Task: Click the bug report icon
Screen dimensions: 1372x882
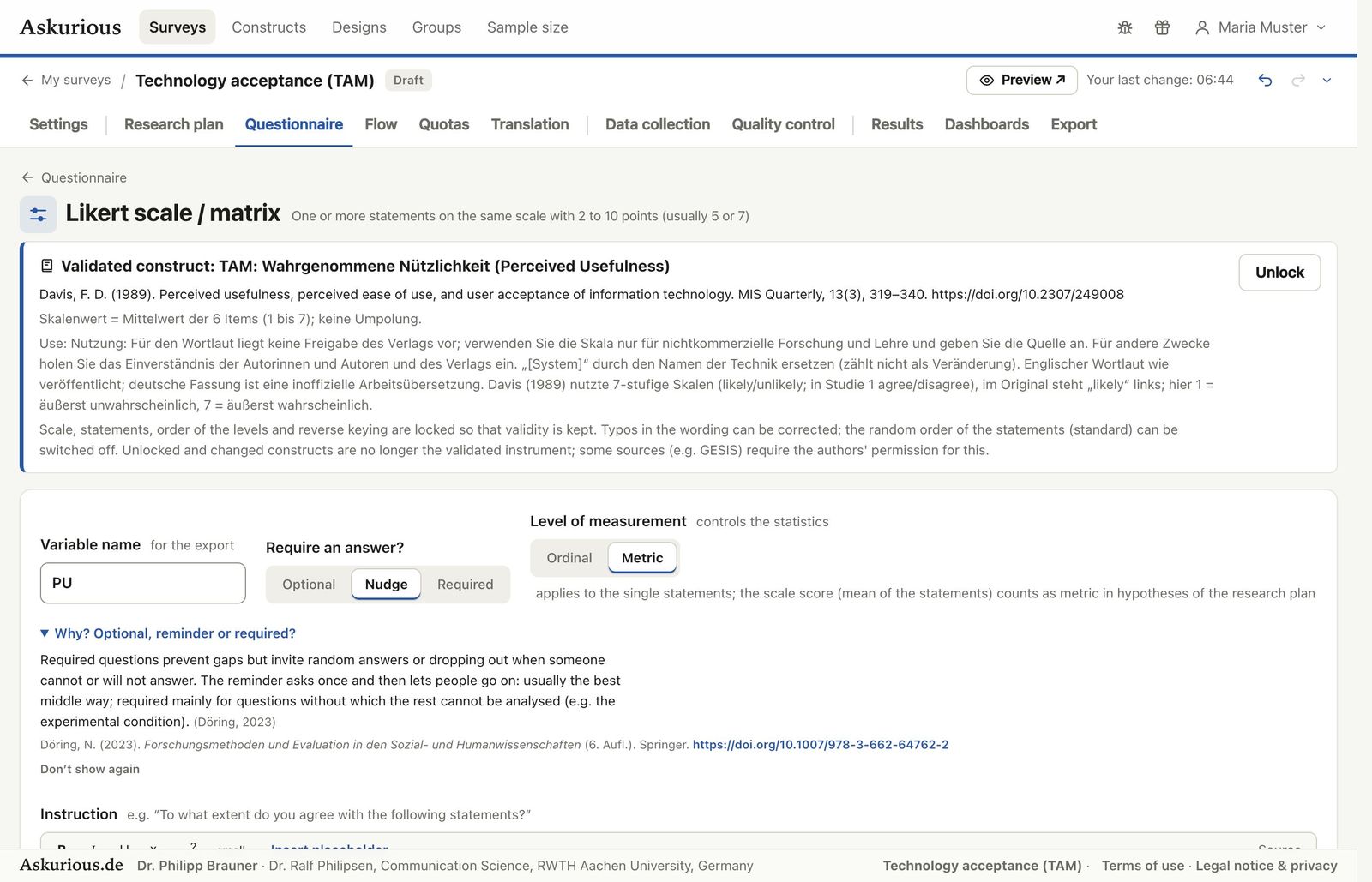Action: [x=1125, y=27]
